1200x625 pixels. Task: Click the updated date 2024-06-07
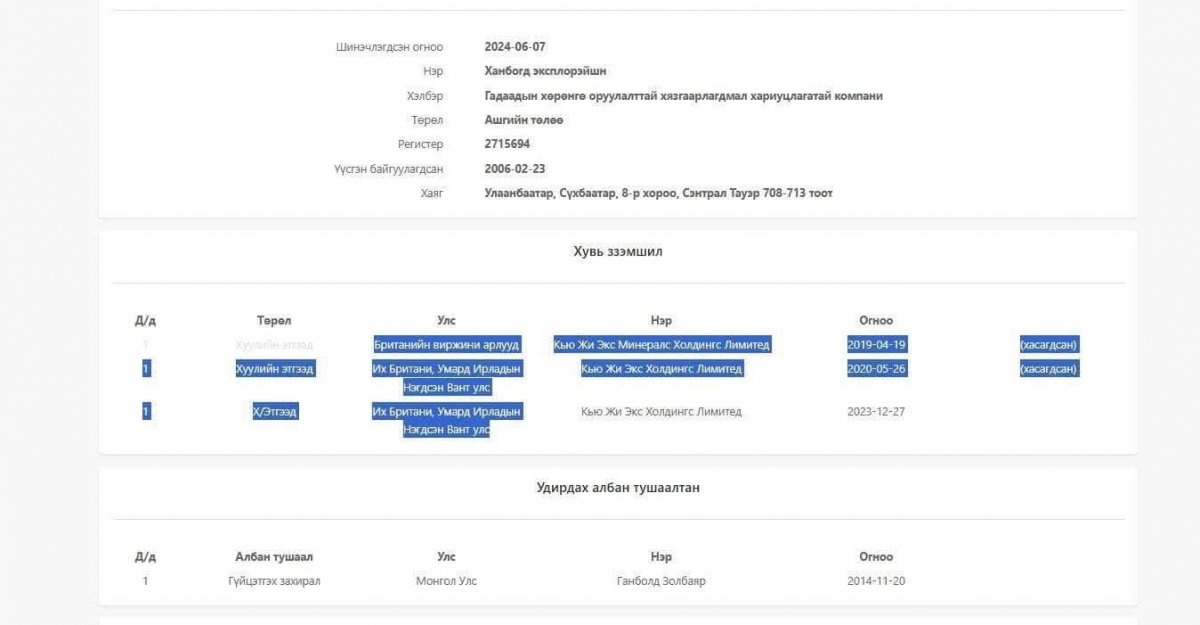(x=515, y=47)
